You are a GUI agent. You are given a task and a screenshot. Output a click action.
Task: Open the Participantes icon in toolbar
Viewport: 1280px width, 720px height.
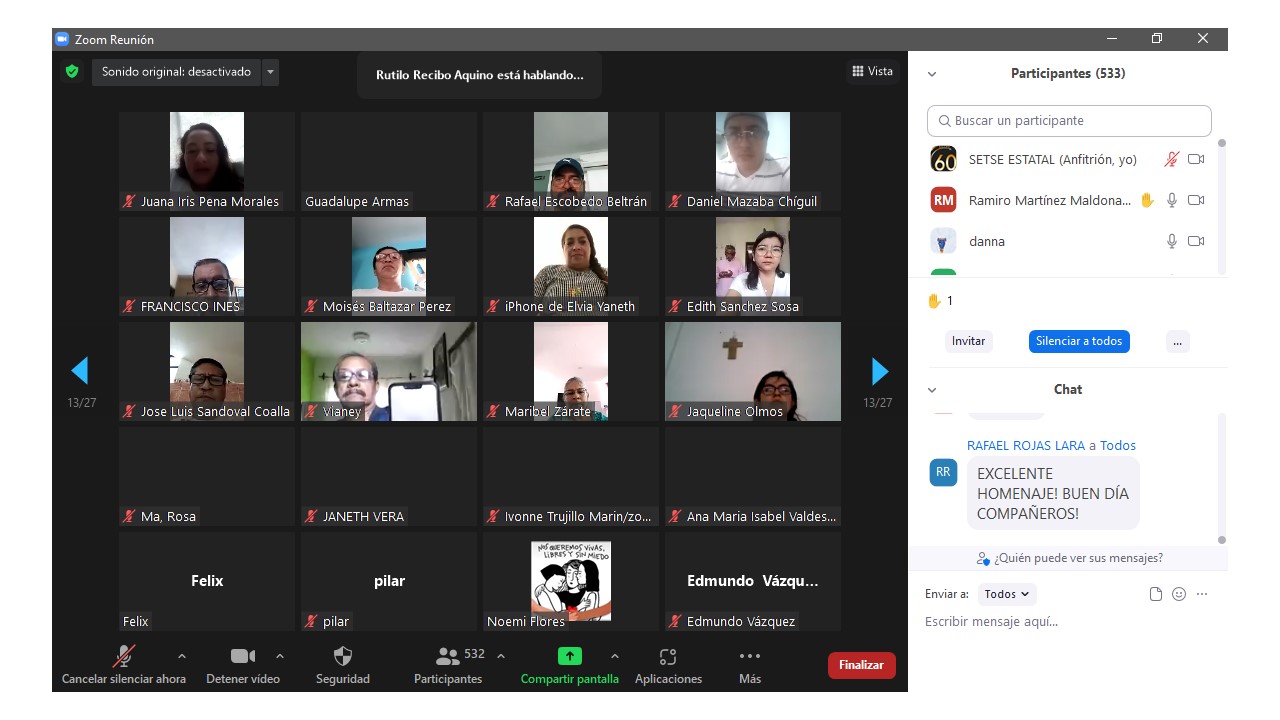point(448,656)
